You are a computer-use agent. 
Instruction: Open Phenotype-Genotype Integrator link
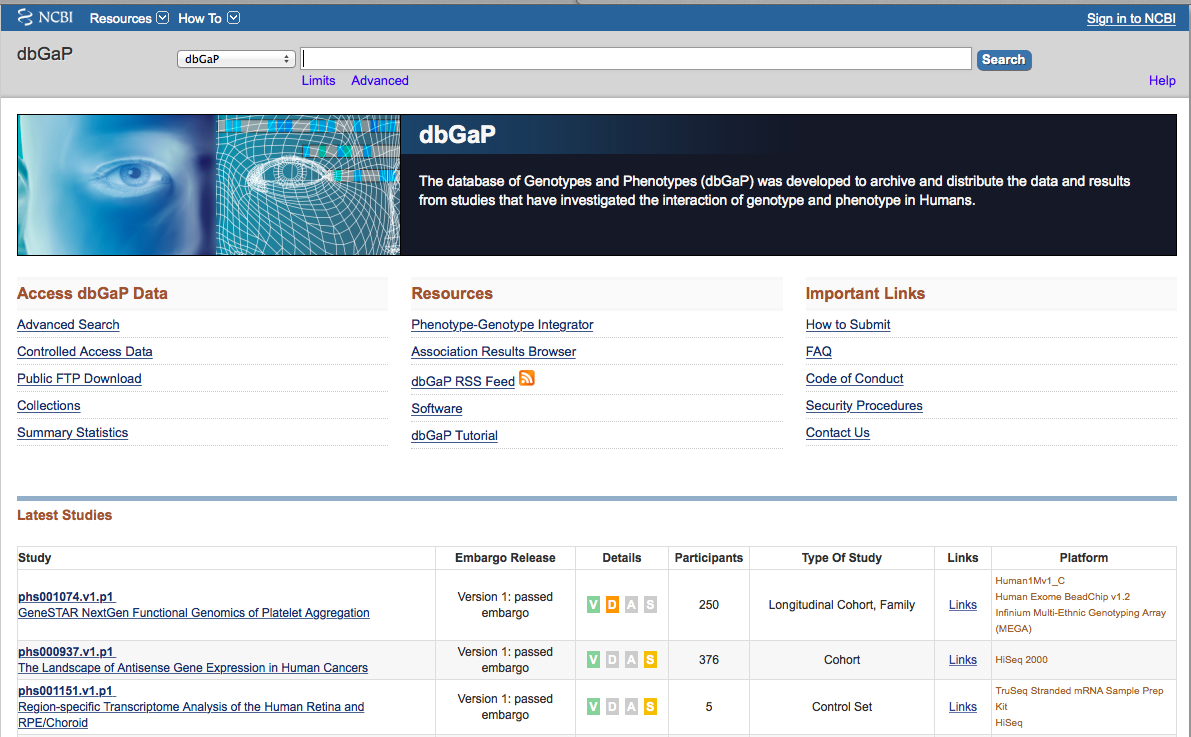[502, 324]
